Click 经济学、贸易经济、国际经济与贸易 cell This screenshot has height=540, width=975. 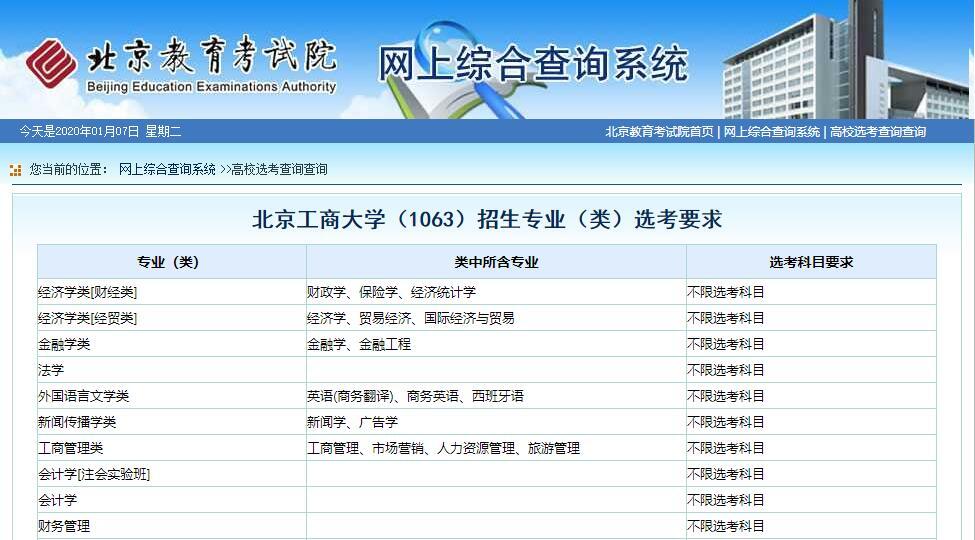coord(496,318)
